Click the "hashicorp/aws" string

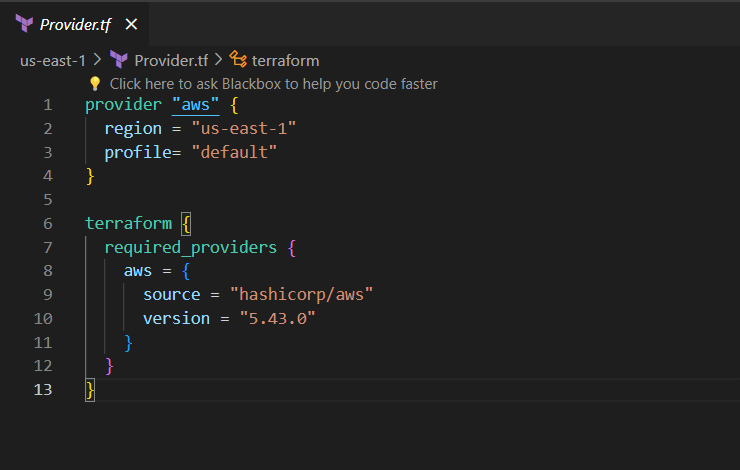point(301,294)
